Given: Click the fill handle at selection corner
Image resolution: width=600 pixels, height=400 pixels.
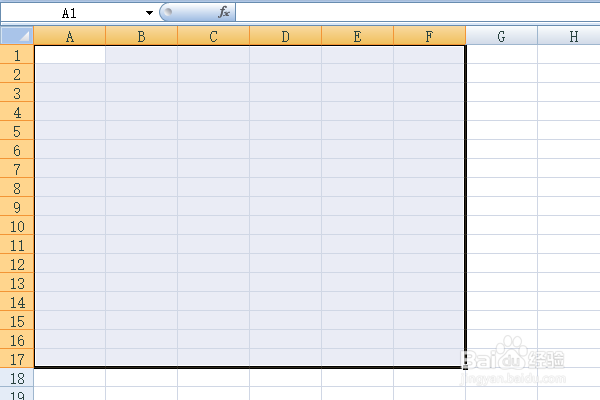Looking at the screenshot, I should (x=465, y=367).
